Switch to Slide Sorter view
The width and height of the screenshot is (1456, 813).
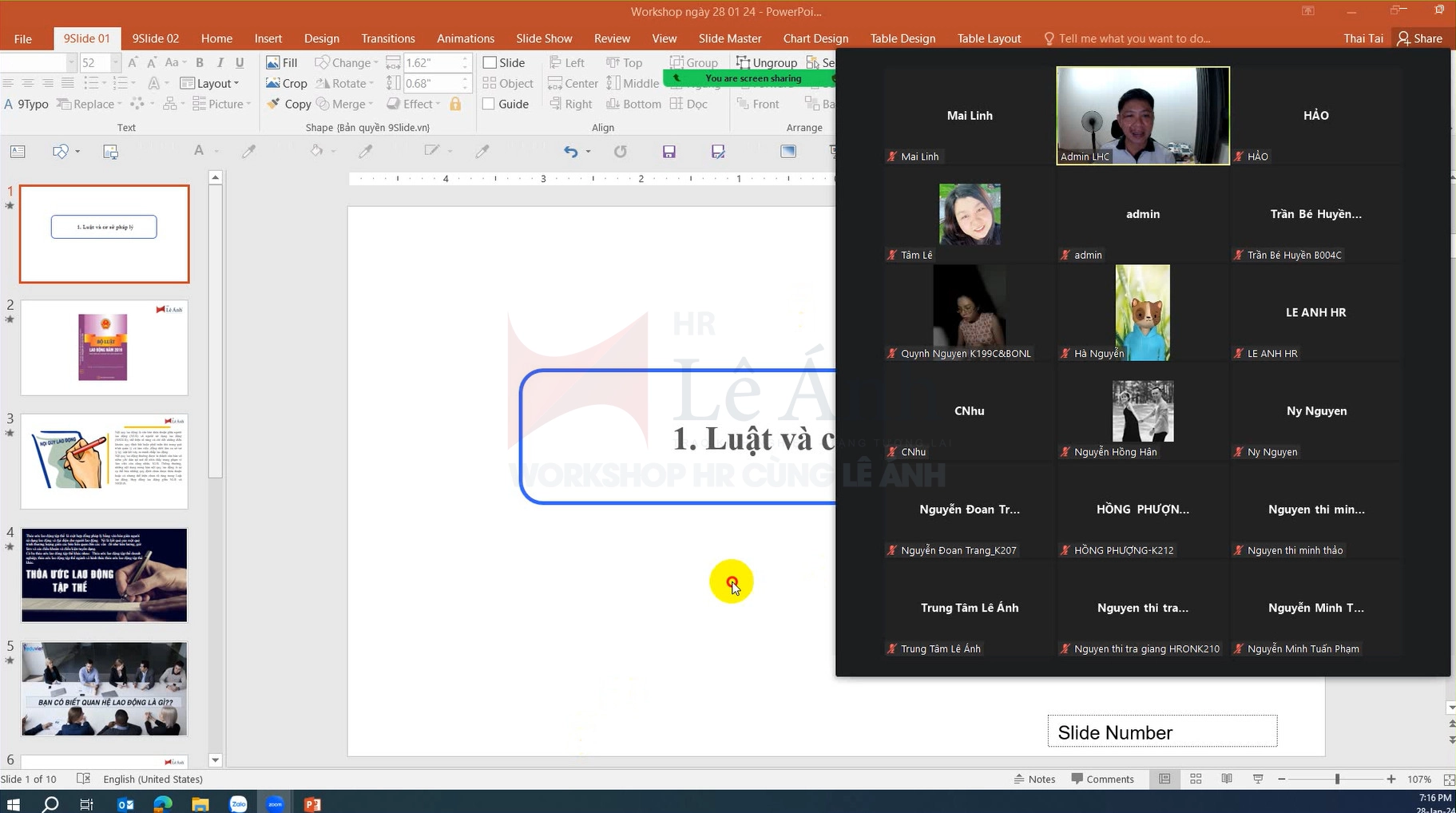1196,779
